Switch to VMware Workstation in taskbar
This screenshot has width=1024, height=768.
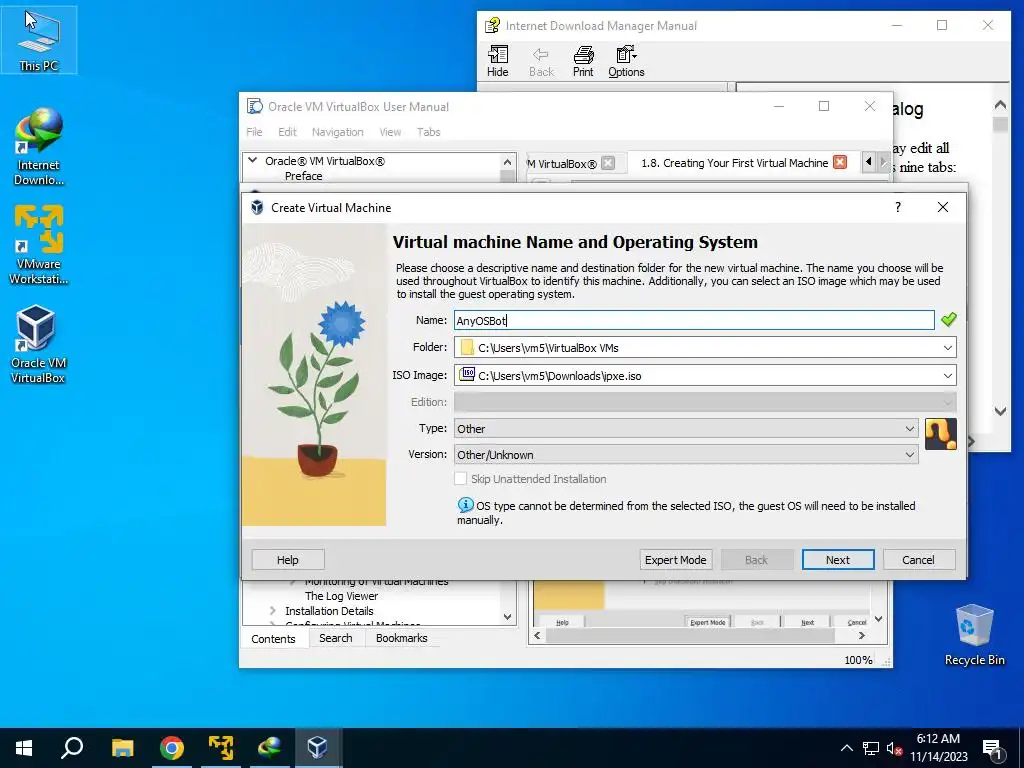pyautogui.click(x=221, y=748)
